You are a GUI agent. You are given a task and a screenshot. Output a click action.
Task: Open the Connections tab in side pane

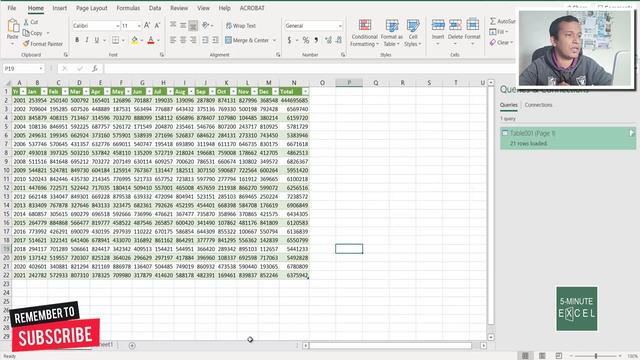tap(538, 105)
